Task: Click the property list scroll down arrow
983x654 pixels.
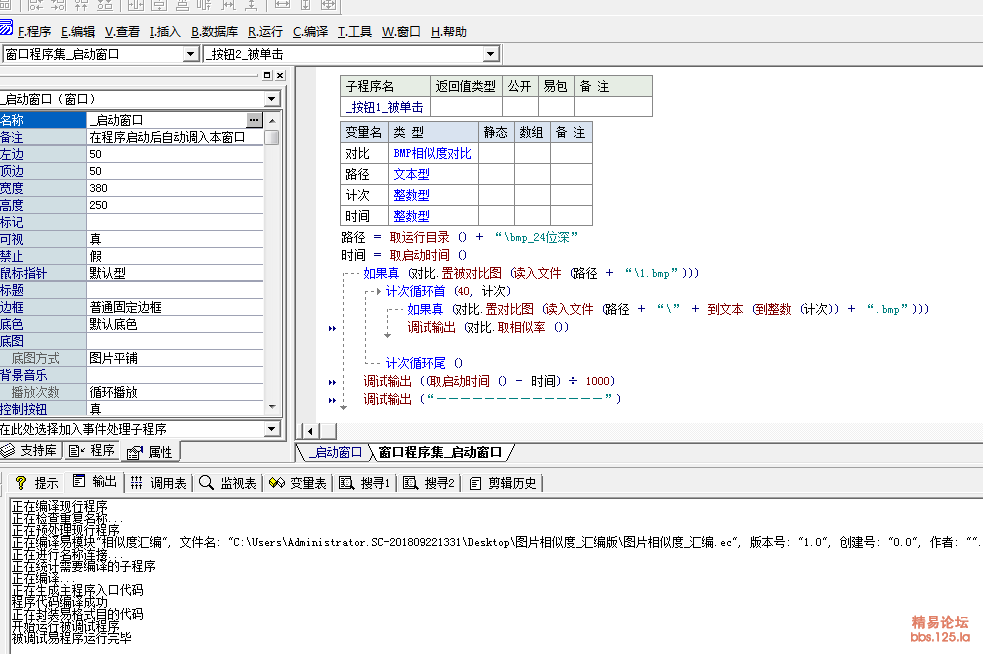Action: click(272, 407)
